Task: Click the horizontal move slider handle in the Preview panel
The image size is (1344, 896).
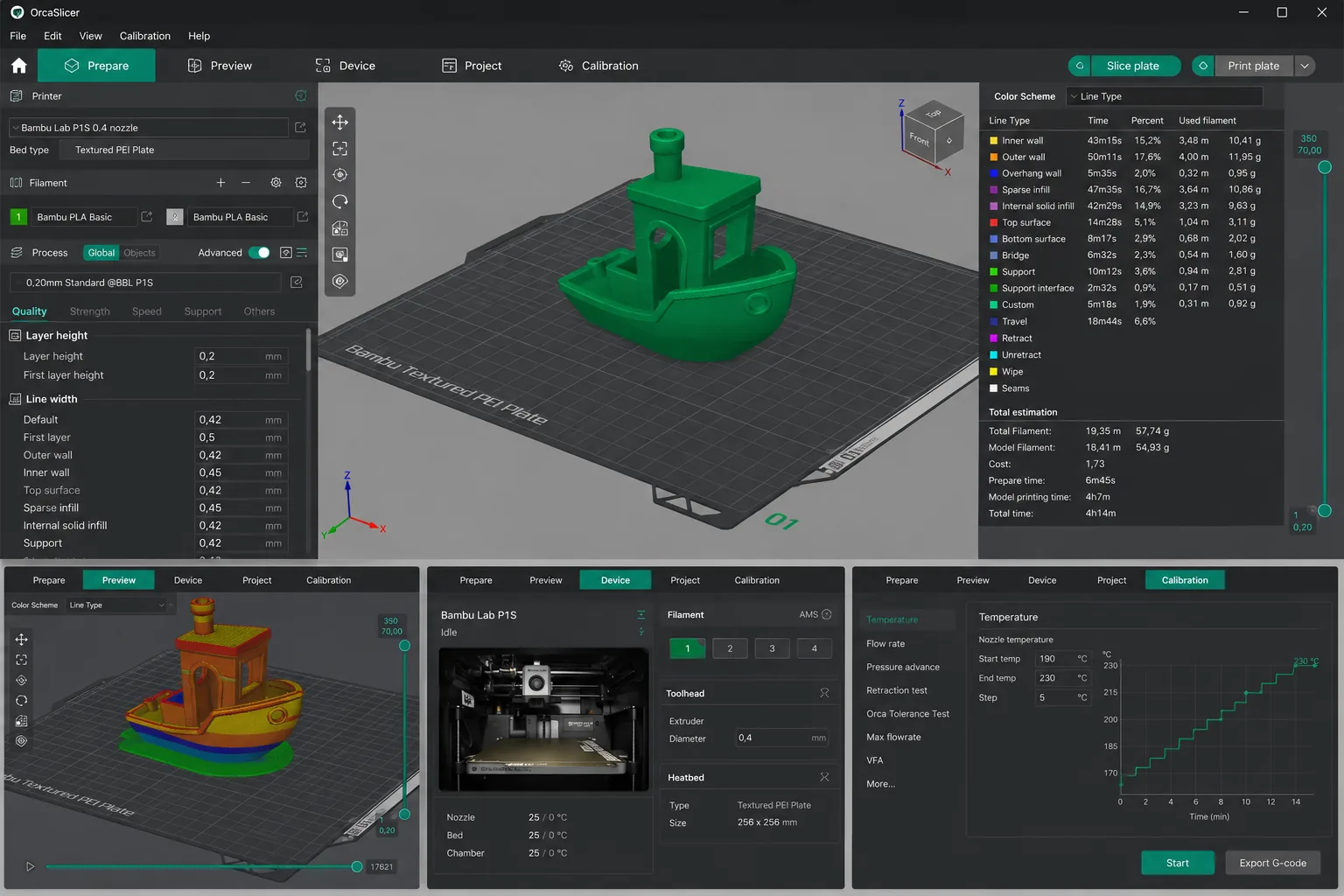Action: point(357,867)
